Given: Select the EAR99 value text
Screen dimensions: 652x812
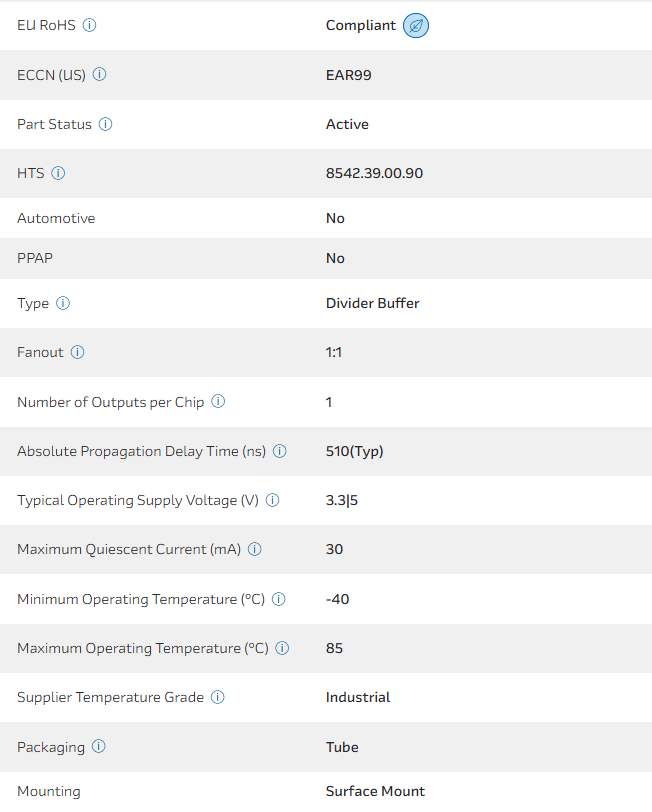Looking at the screenshot, I should [x=348, y=74].
